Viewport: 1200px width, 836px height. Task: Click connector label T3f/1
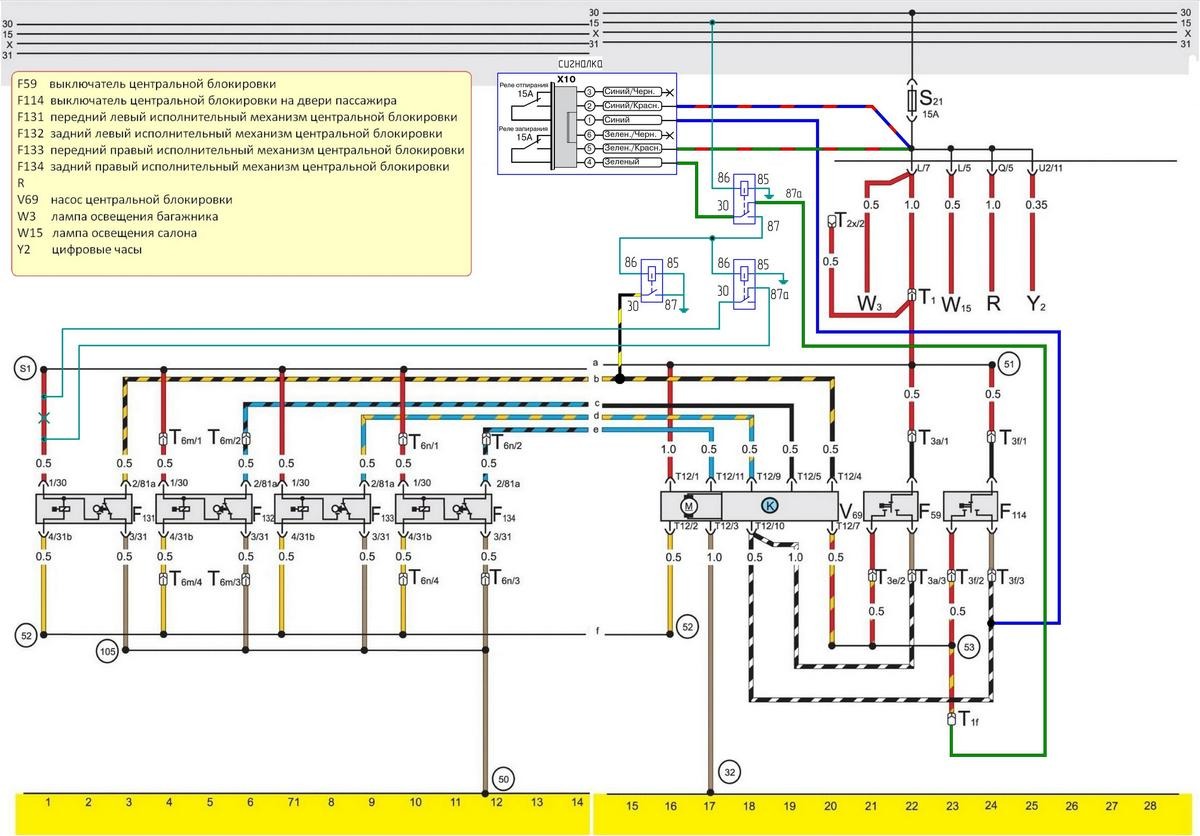(x=1016, y=436)
